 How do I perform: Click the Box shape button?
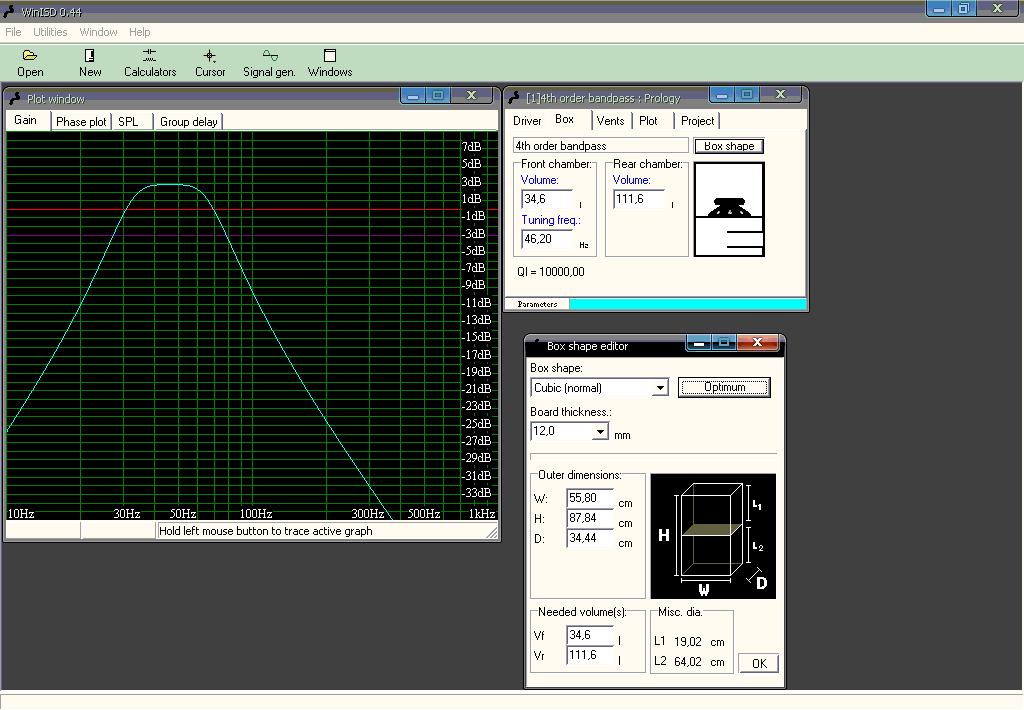(729, 146)
